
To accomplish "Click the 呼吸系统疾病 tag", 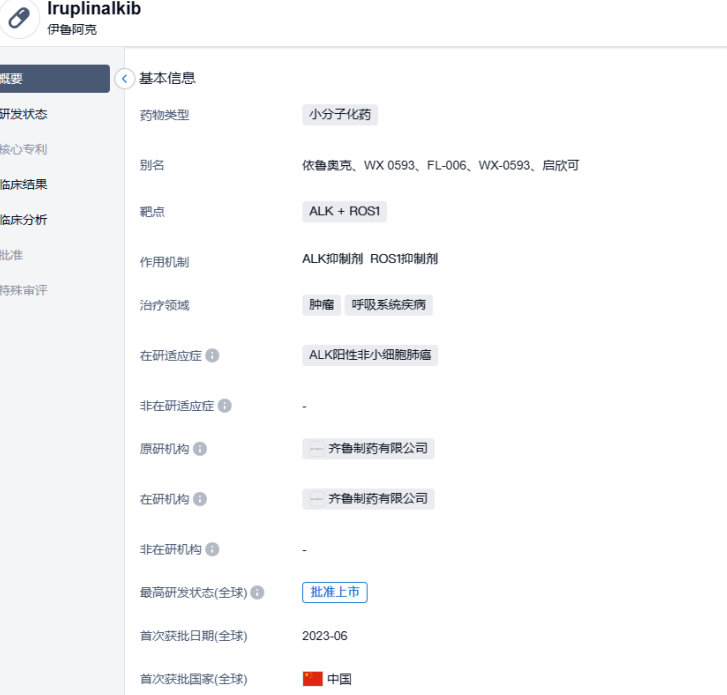I will tap(389, 305).
